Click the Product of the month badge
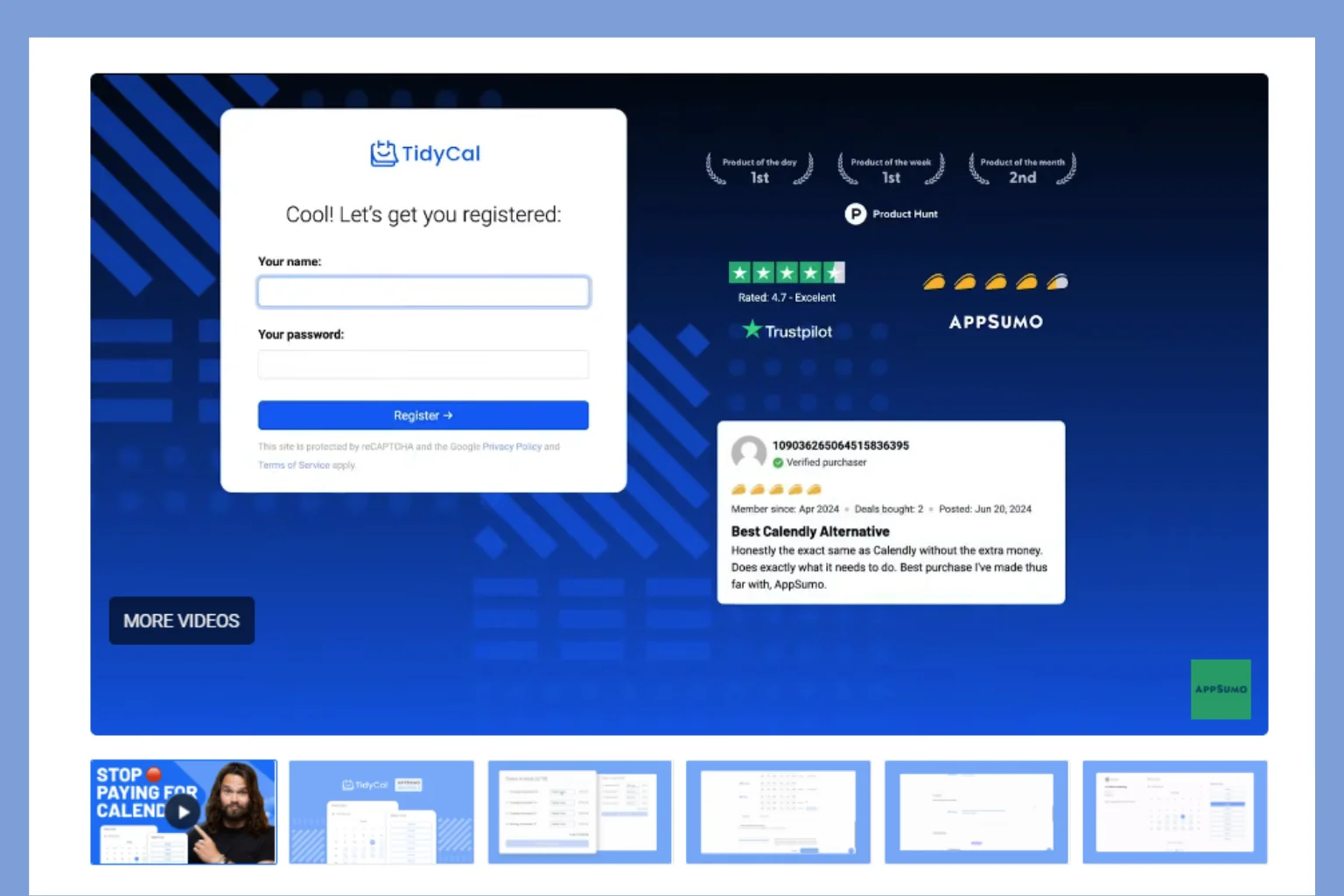Viewport: 1344px width, 896px height. (x=1022, y=169)
